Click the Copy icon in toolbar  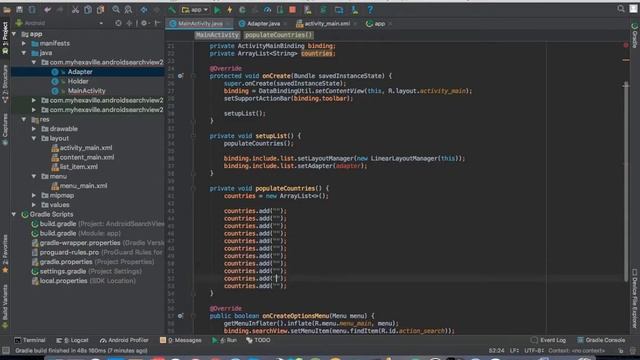click(x=87, y=9)
